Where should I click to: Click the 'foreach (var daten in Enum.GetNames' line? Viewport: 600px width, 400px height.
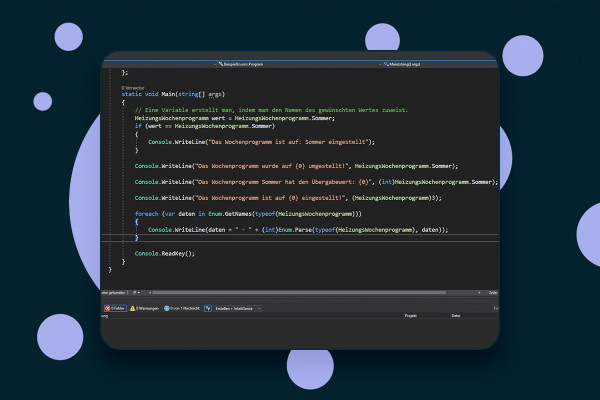pyautogui.click(x=248, y=214)
